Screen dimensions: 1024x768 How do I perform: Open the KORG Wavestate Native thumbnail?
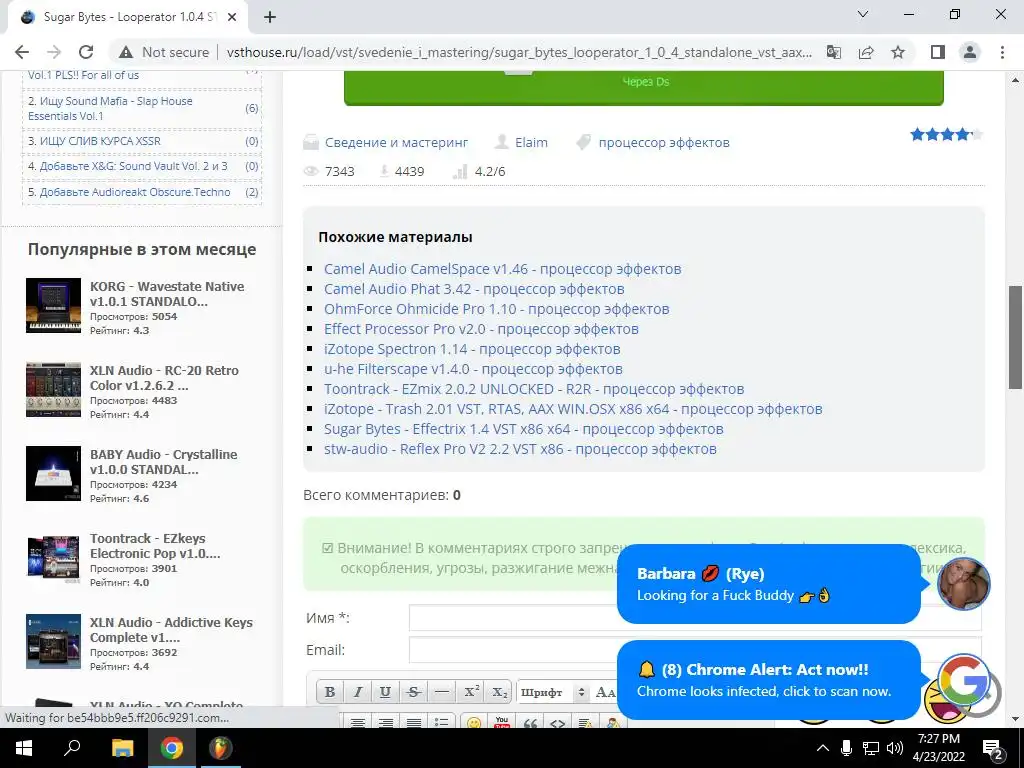pos(54,306)
